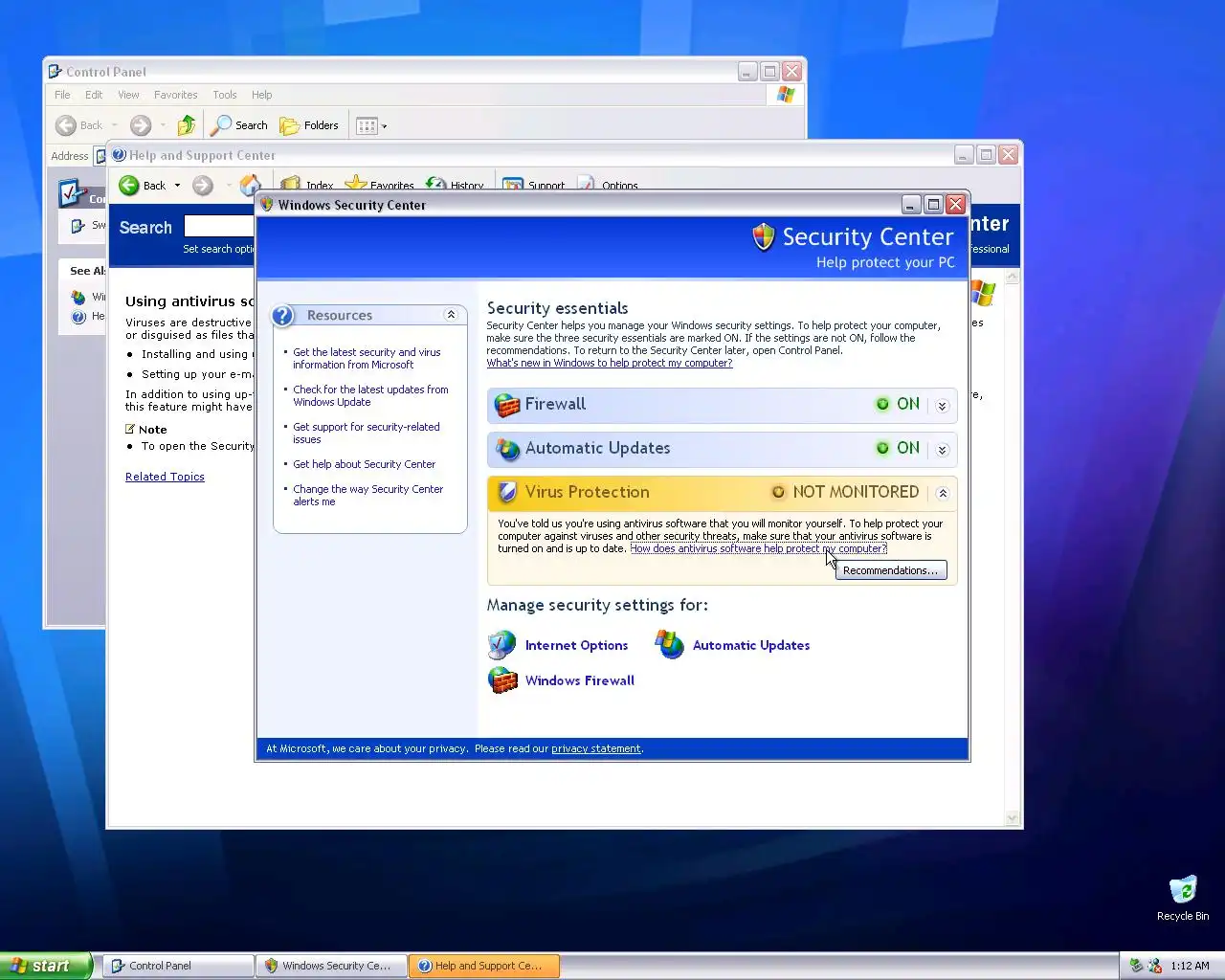Screen dimensions: 1225x980
Task: Click Back arrow icon in Control Panel toolbar
Action: (66, 125)
